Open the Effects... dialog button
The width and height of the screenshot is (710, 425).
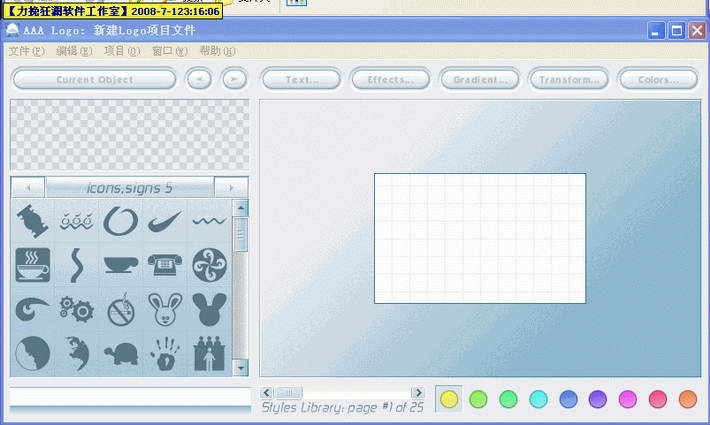click(x=390, y=80)
